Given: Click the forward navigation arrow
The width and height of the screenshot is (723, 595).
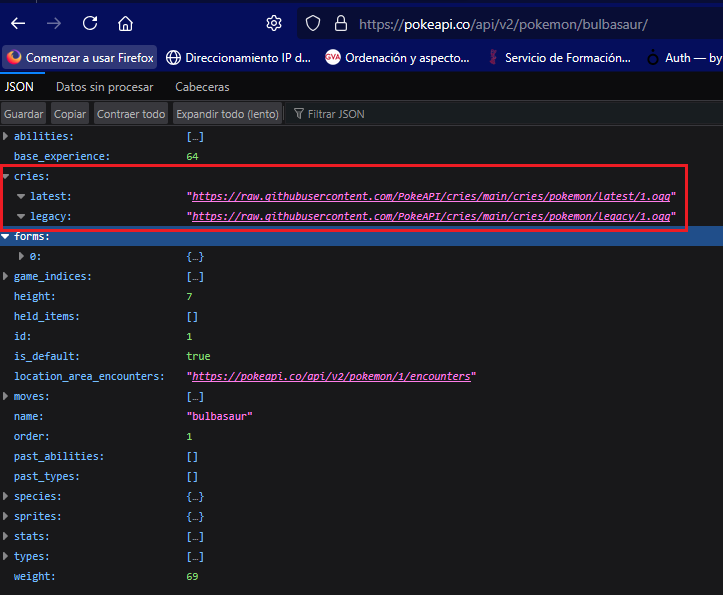Looking at the screenshot, I should 54,23.
